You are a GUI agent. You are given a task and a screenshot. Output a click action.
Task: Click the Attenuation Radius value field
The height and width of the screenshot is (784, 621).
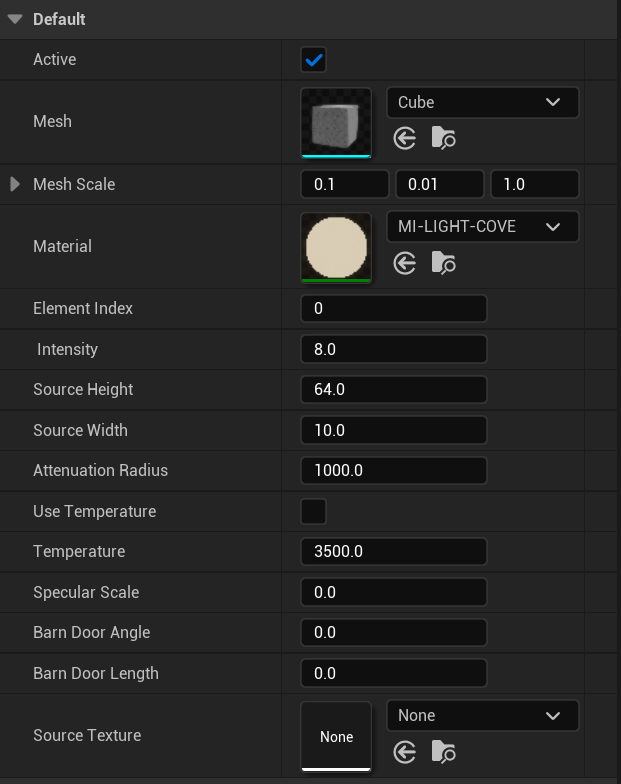click(x=394, y=470)
